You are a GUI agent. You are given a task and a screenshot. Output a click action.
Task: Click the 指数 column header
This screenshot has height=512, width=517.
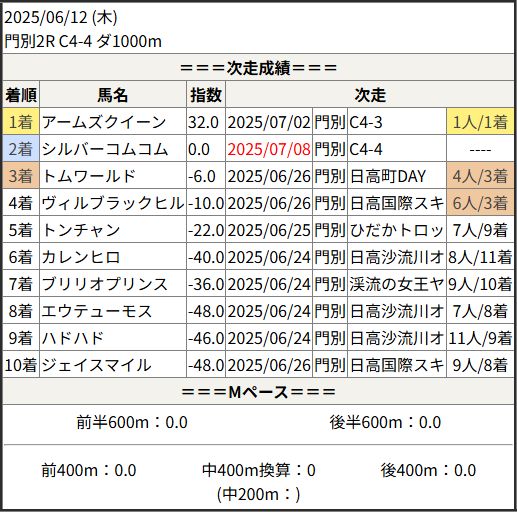206,95
